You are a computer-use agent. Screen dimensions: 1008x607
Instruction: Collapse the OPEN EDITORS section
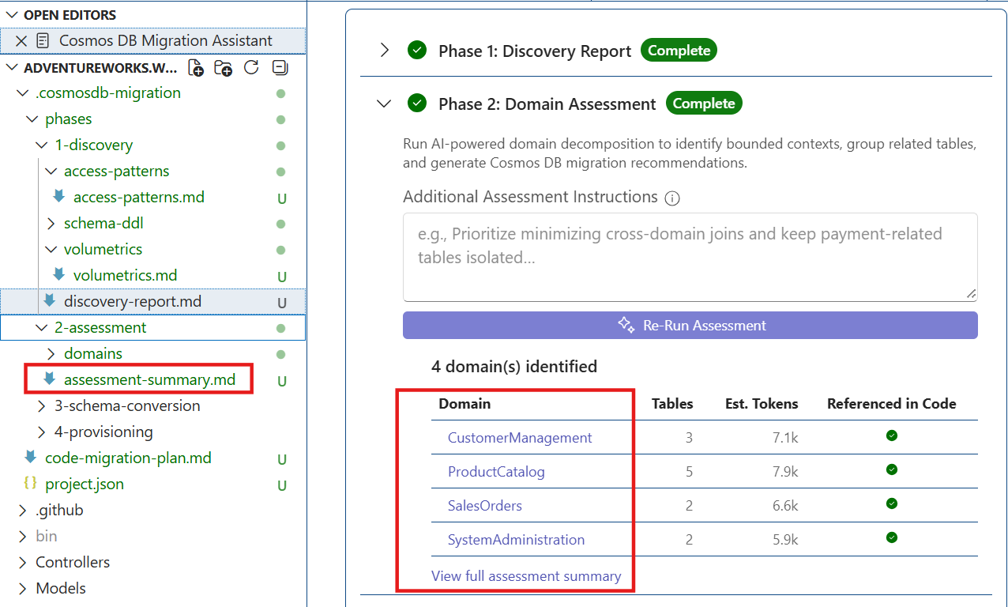click(x=12, y=15)
